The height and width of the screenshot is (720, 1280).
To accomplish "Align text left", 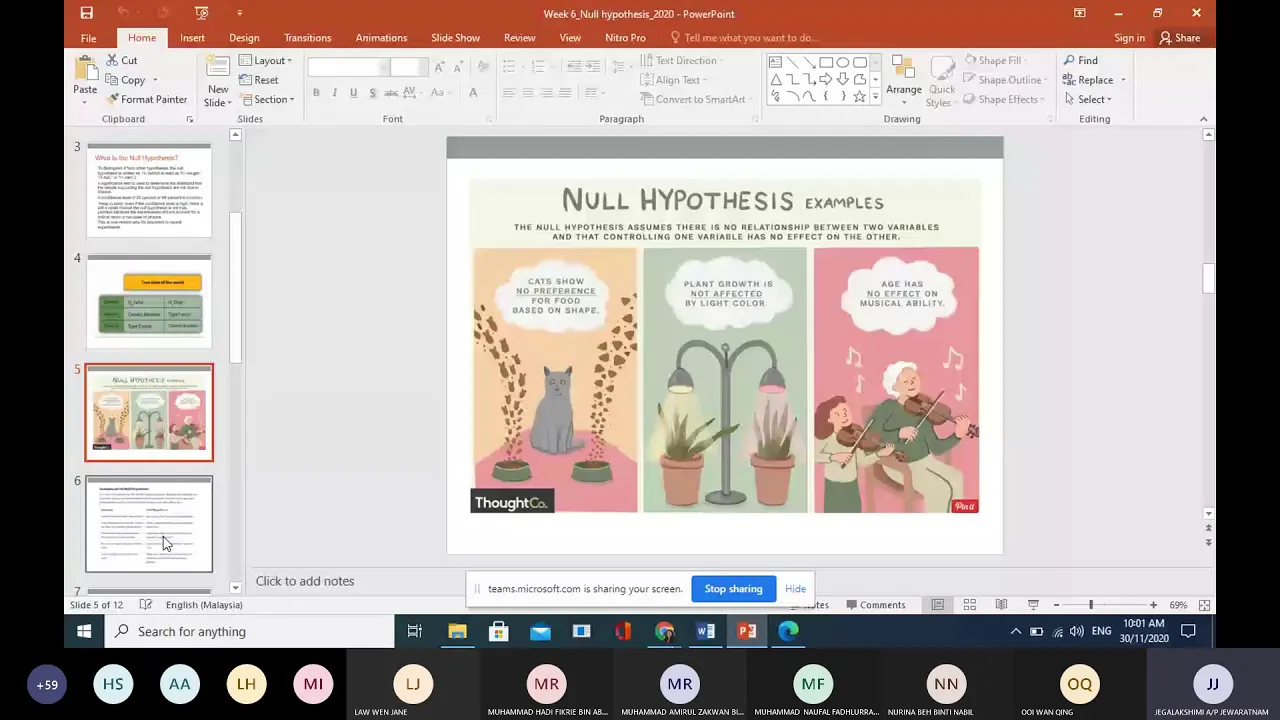I will (x=509, y=93).
